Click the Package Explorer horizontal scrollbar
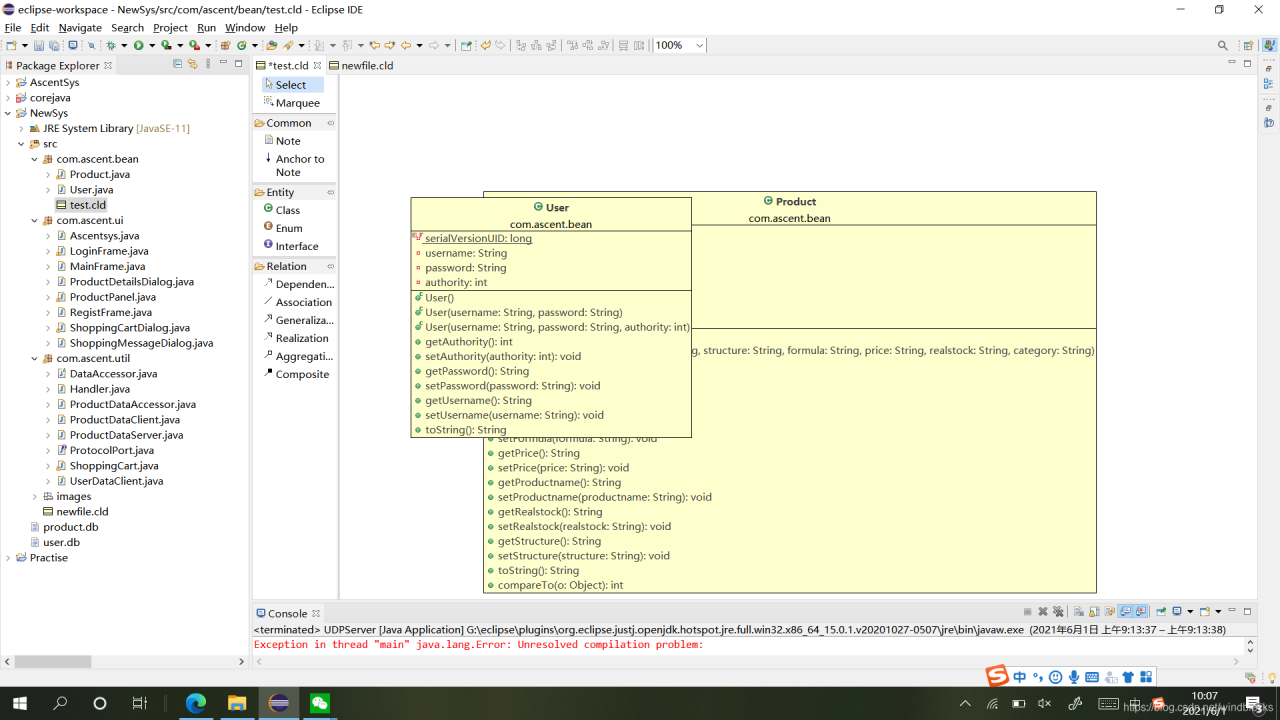1280x720 pixels. (52, 662)
